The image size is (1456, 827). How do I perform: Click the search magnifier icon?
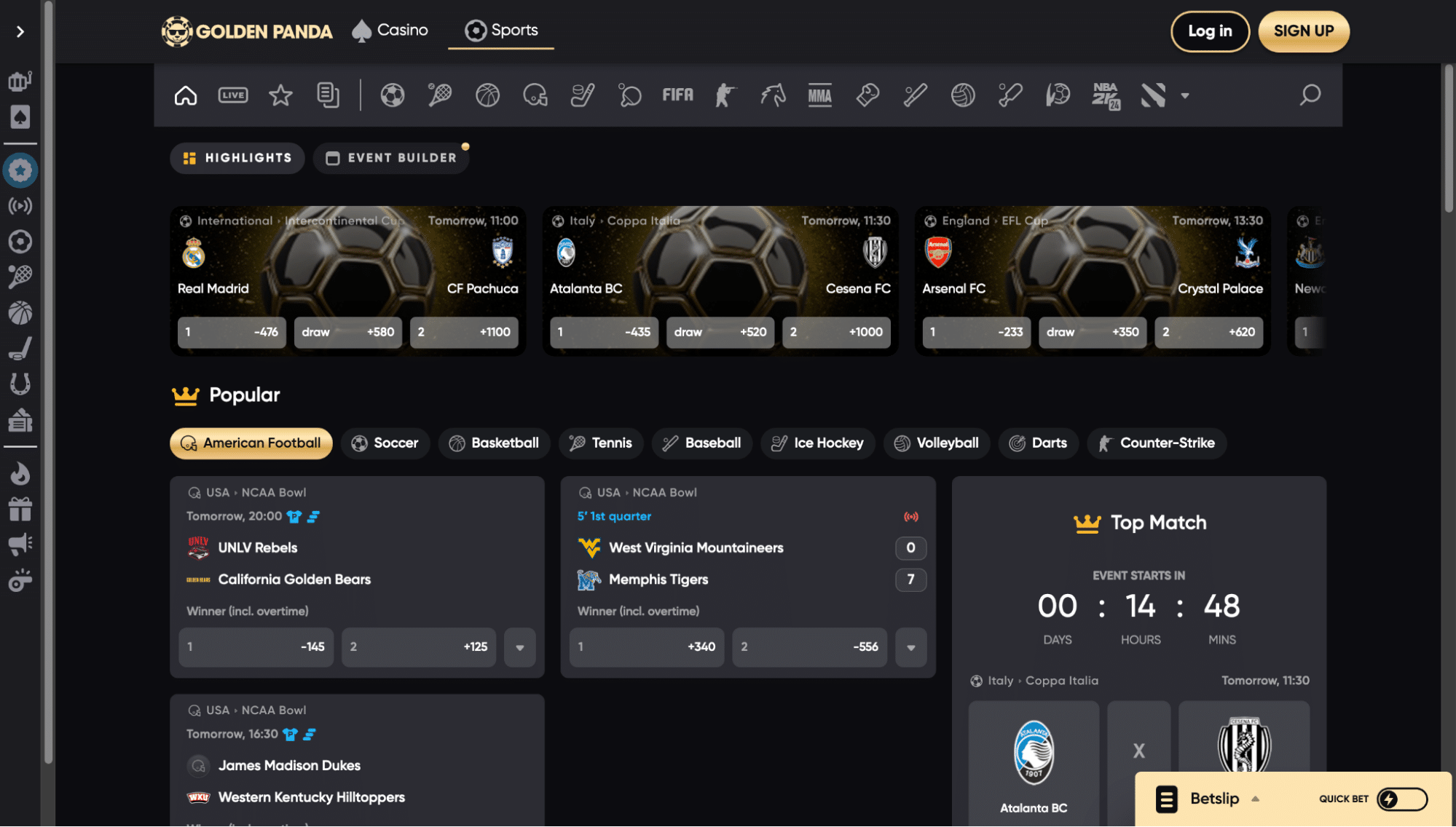1310,95
